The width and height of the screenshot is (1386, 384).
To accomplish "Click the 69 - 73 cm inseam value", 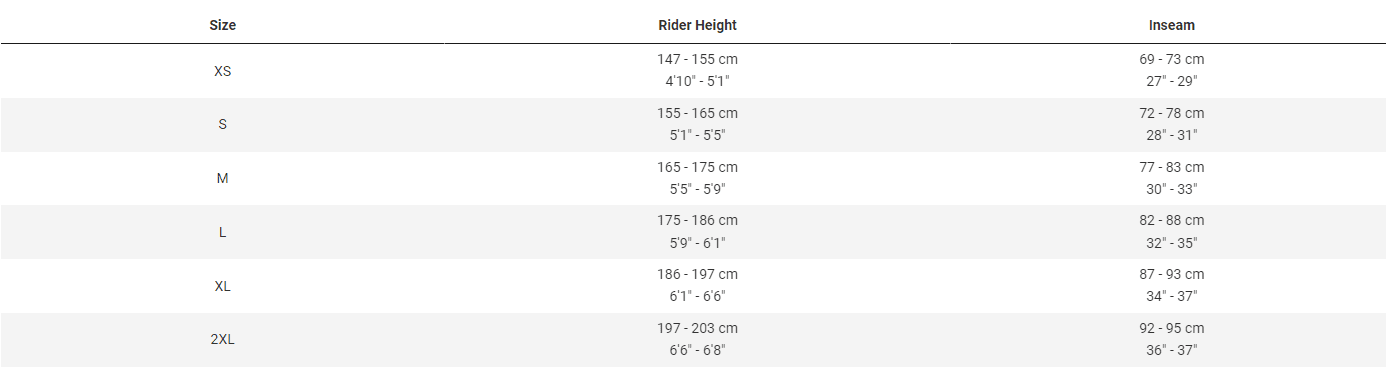I will coord(1172,60).
